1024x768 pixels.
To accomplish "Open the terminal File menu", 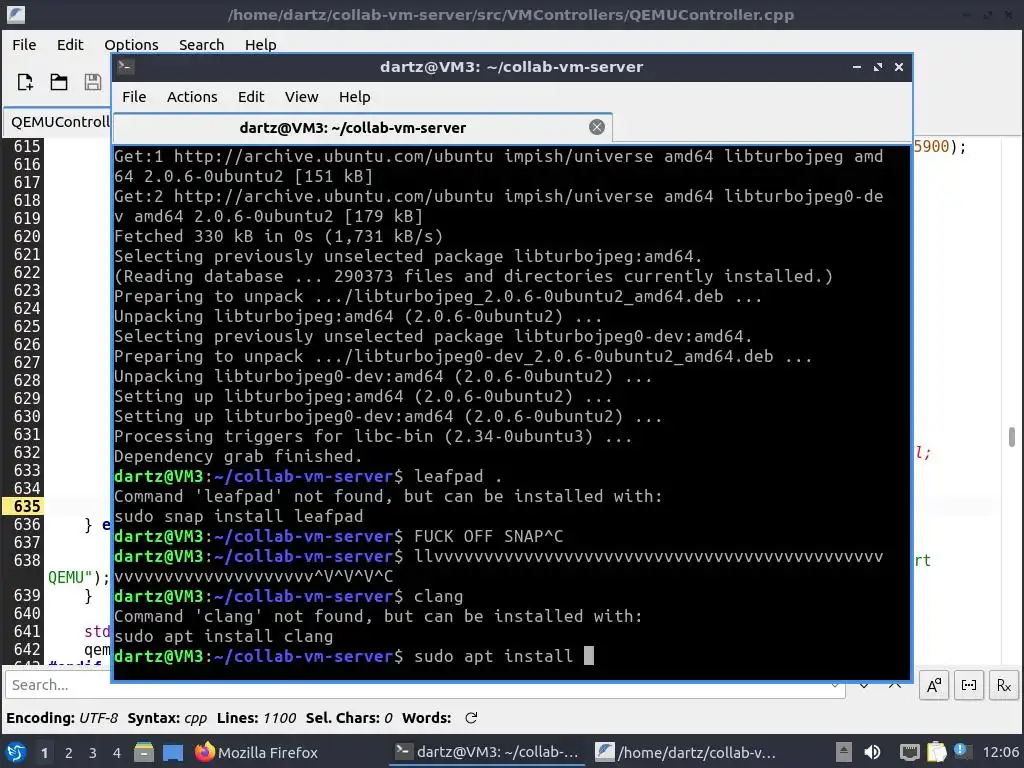I will tap(134, 97).
